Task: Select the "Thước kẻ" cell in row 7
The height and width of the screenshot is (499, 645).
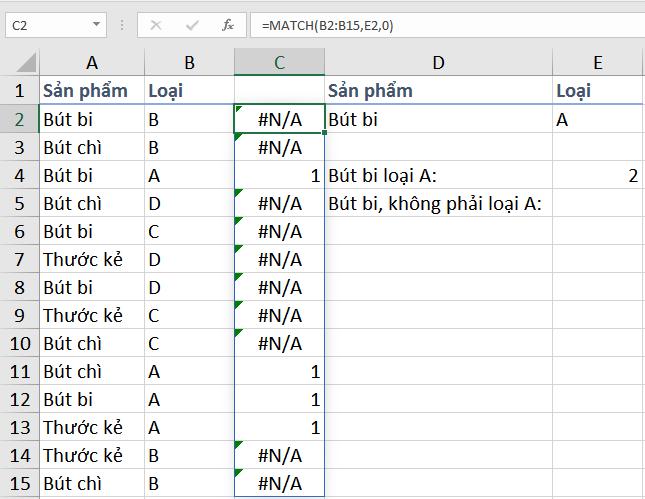Action: (x=92, y=259)
